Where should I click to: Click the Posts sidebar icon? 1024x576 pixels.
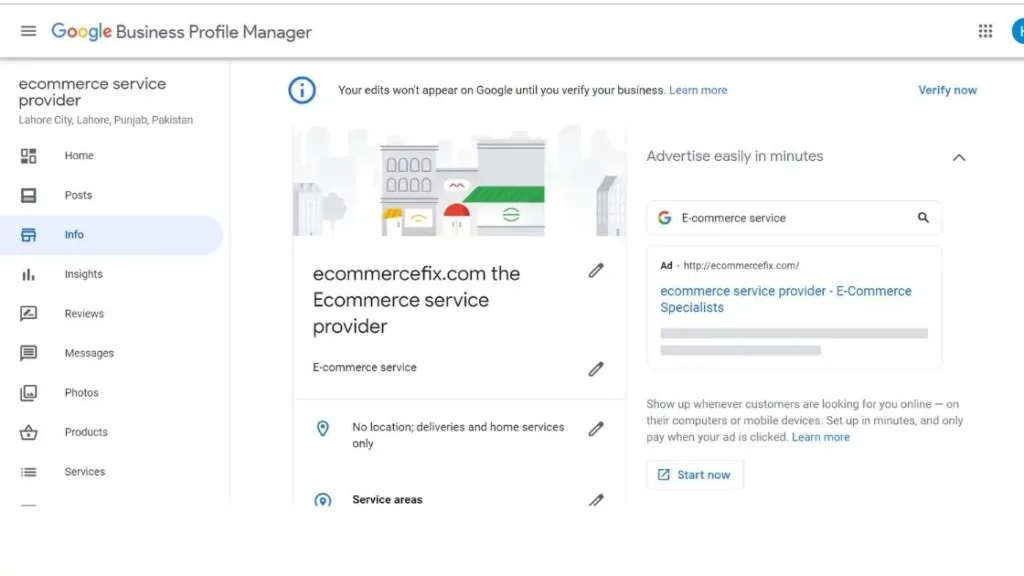28,195
